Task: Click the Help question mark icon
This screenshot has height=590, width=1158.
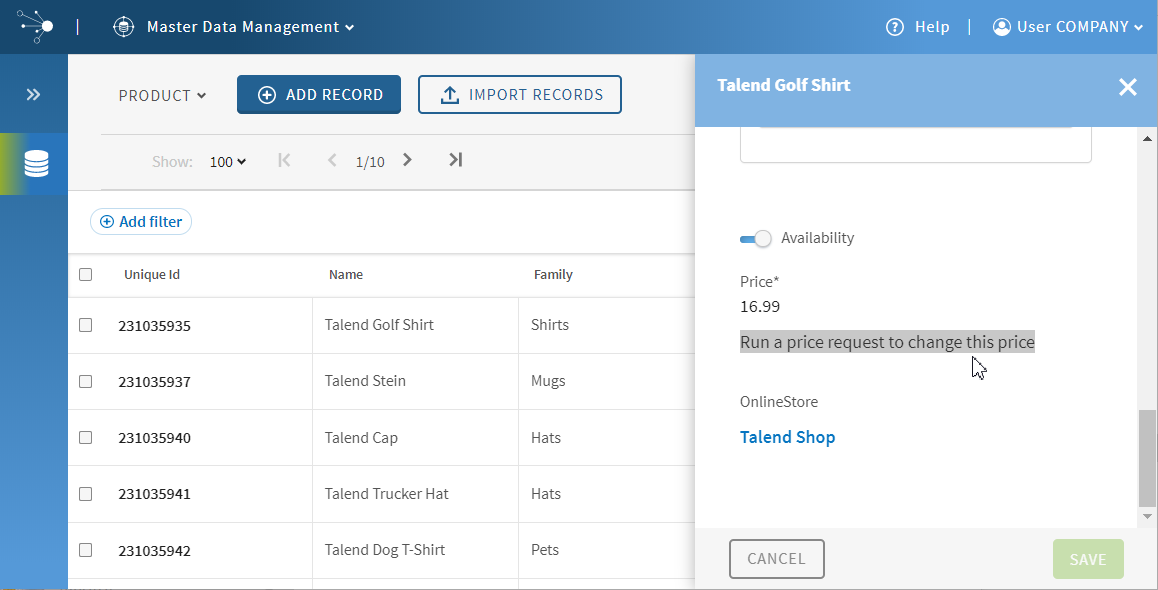Action: pos(895,27)
